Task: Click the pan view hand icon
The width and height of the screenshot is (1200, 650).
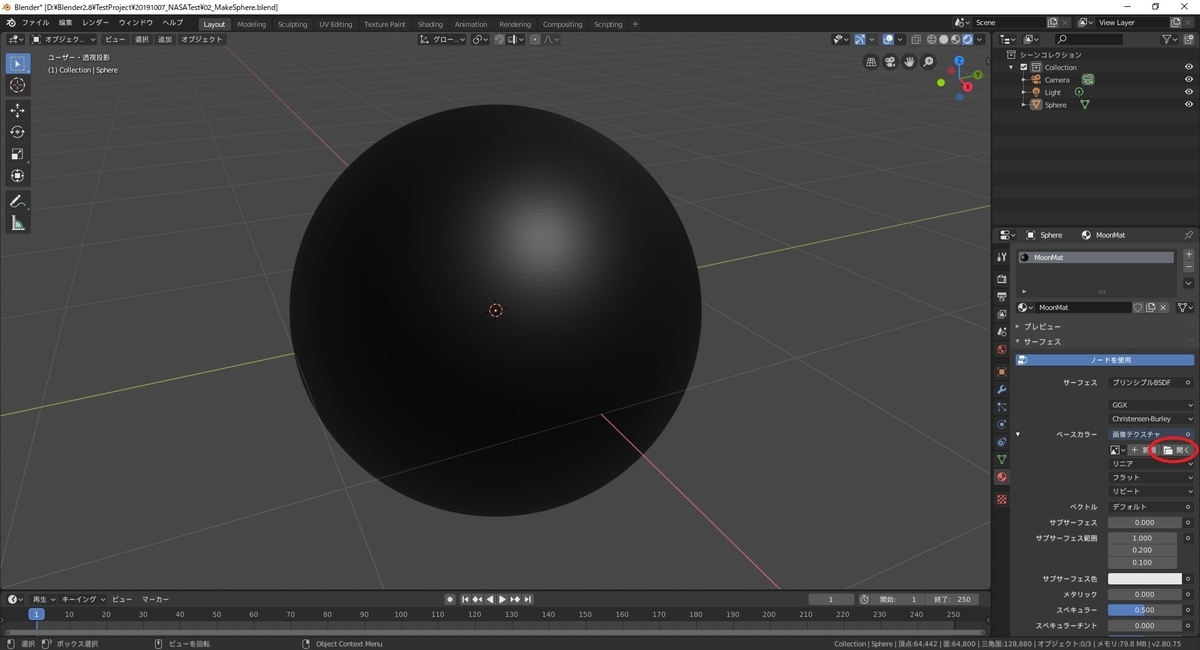Action: 909,62
